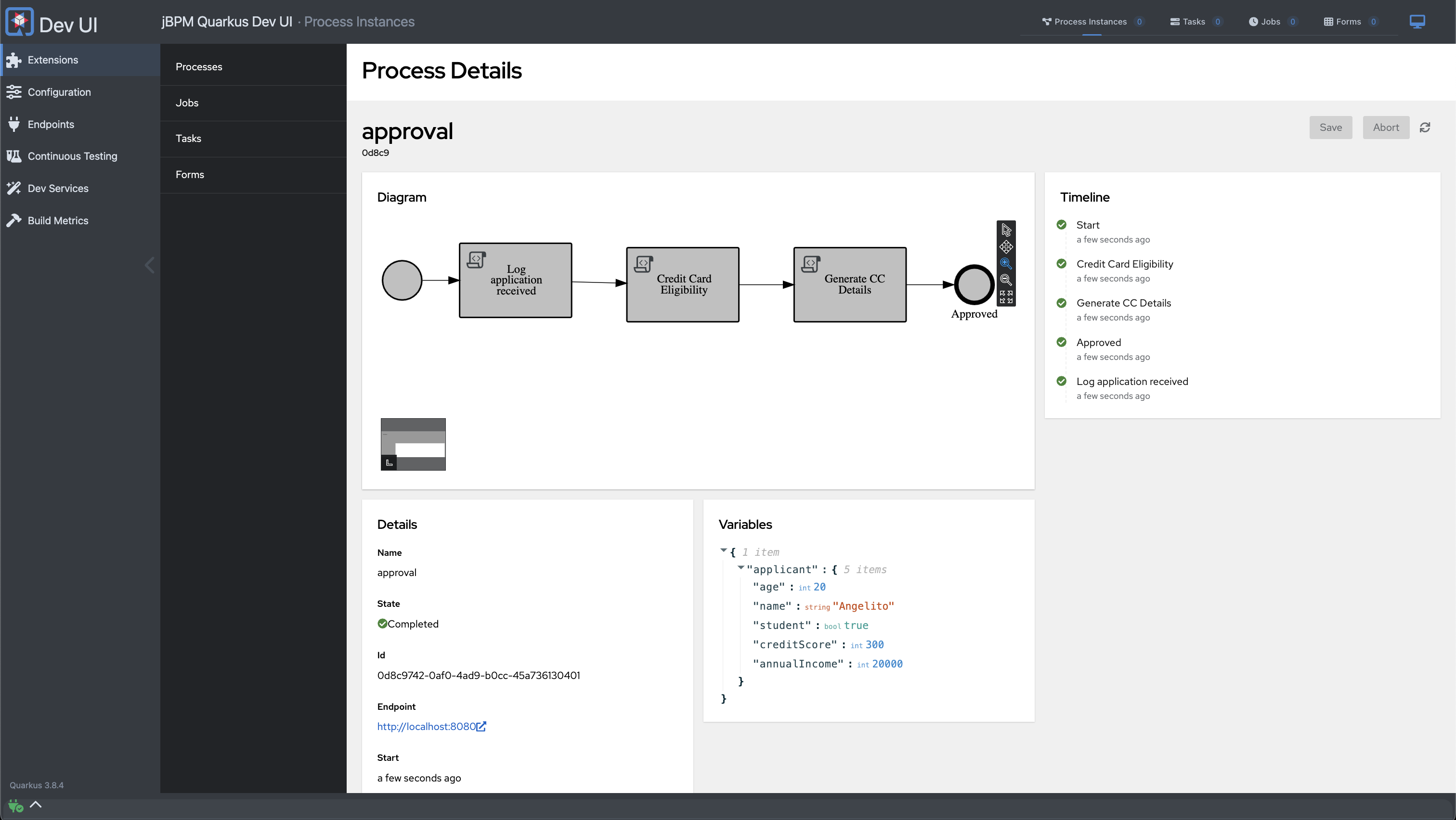1456x820 pixels.
Task: Click Generate CC Details in the Timeline
Action: point(1124,303)
